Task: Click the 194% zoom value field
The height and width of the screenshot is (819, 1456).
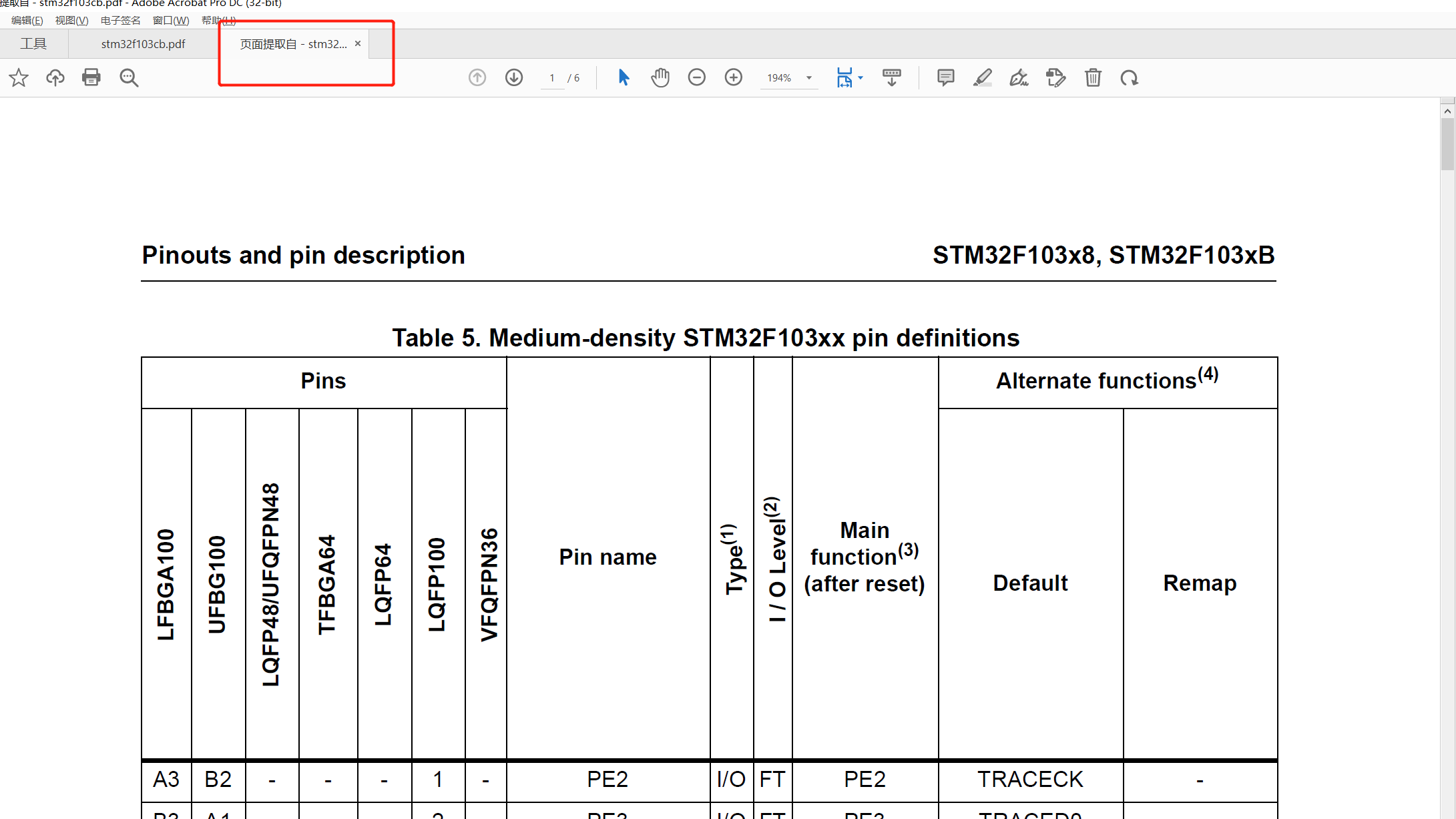Action: (779, 78)
